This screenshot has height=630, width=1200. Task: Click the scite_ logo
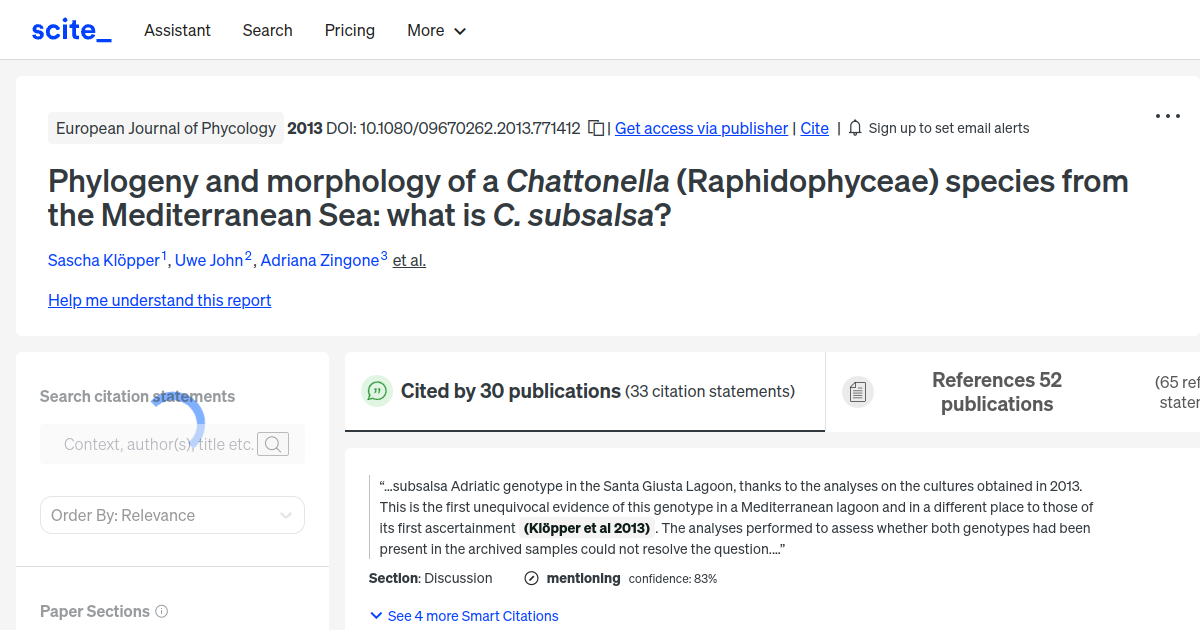(70, 29)
